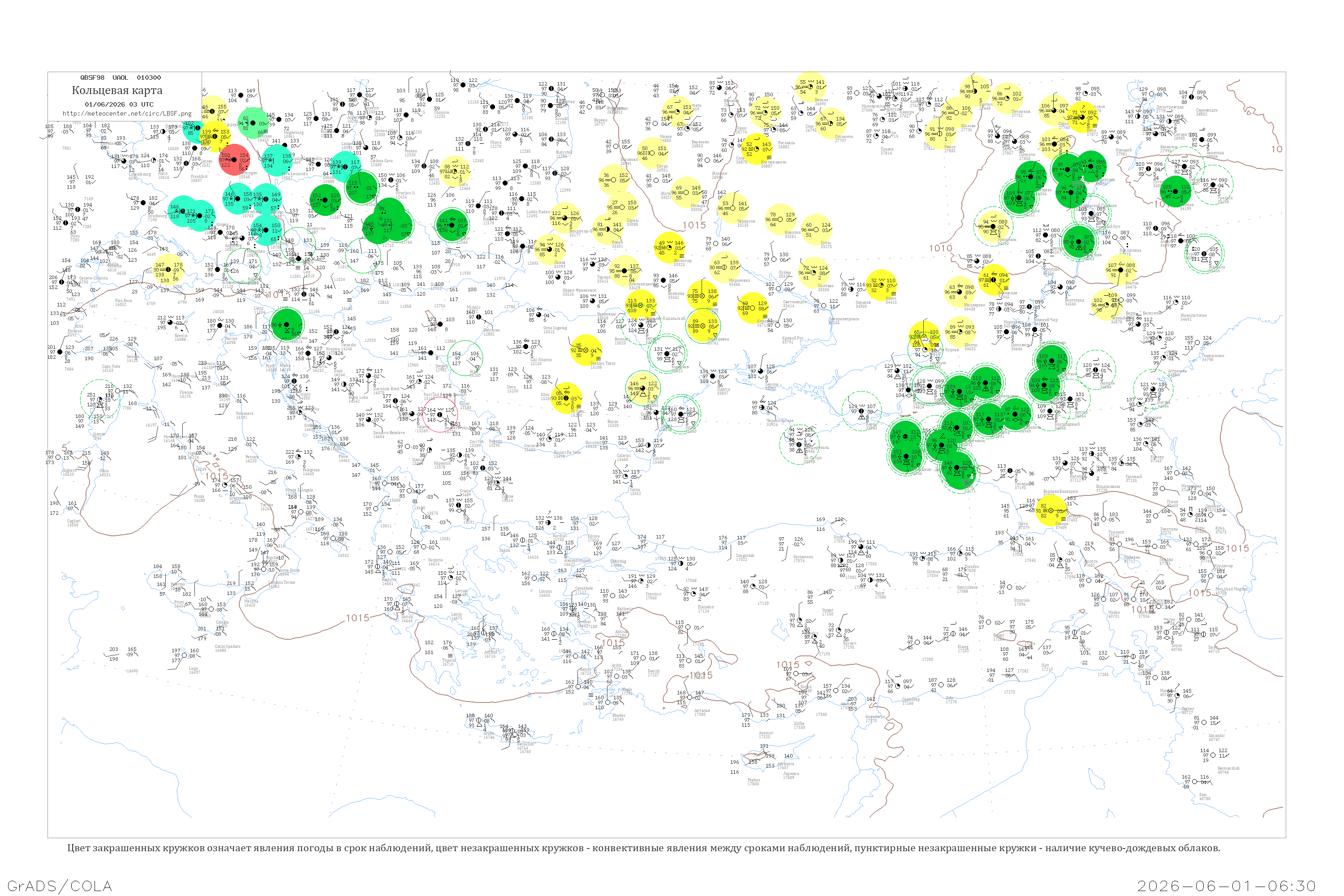The width and height of the screenshot is (1344, 896).
Task: Select the 'Poznan 12330' station label
Action: (410, 153)
